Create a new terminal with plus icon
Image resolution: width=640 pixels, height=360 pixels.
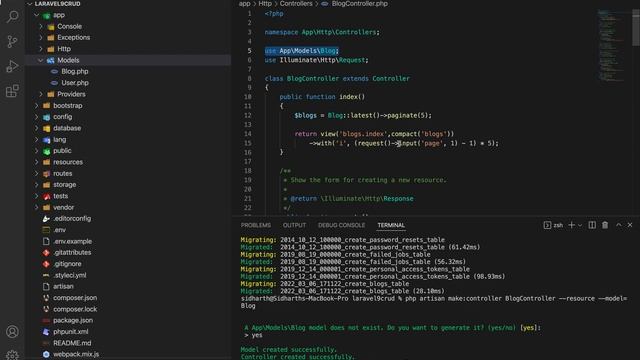coord(571,225)
